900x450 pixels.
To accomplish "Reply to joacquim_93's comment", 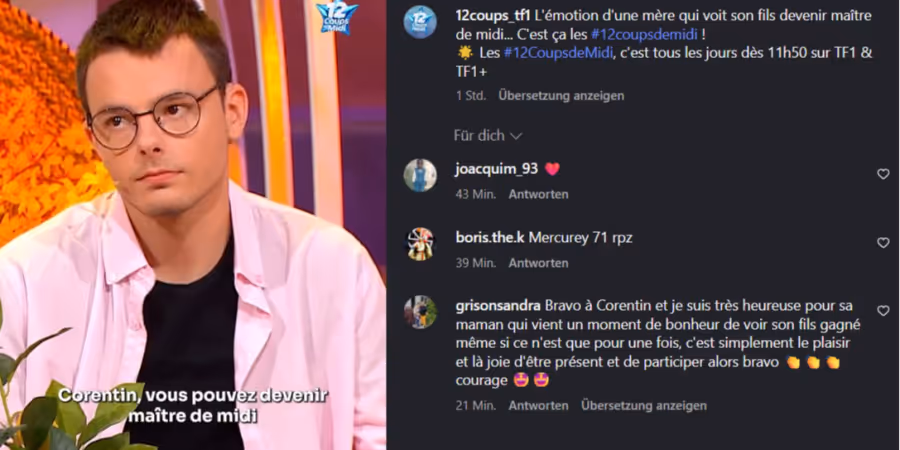I will point(538,194).
